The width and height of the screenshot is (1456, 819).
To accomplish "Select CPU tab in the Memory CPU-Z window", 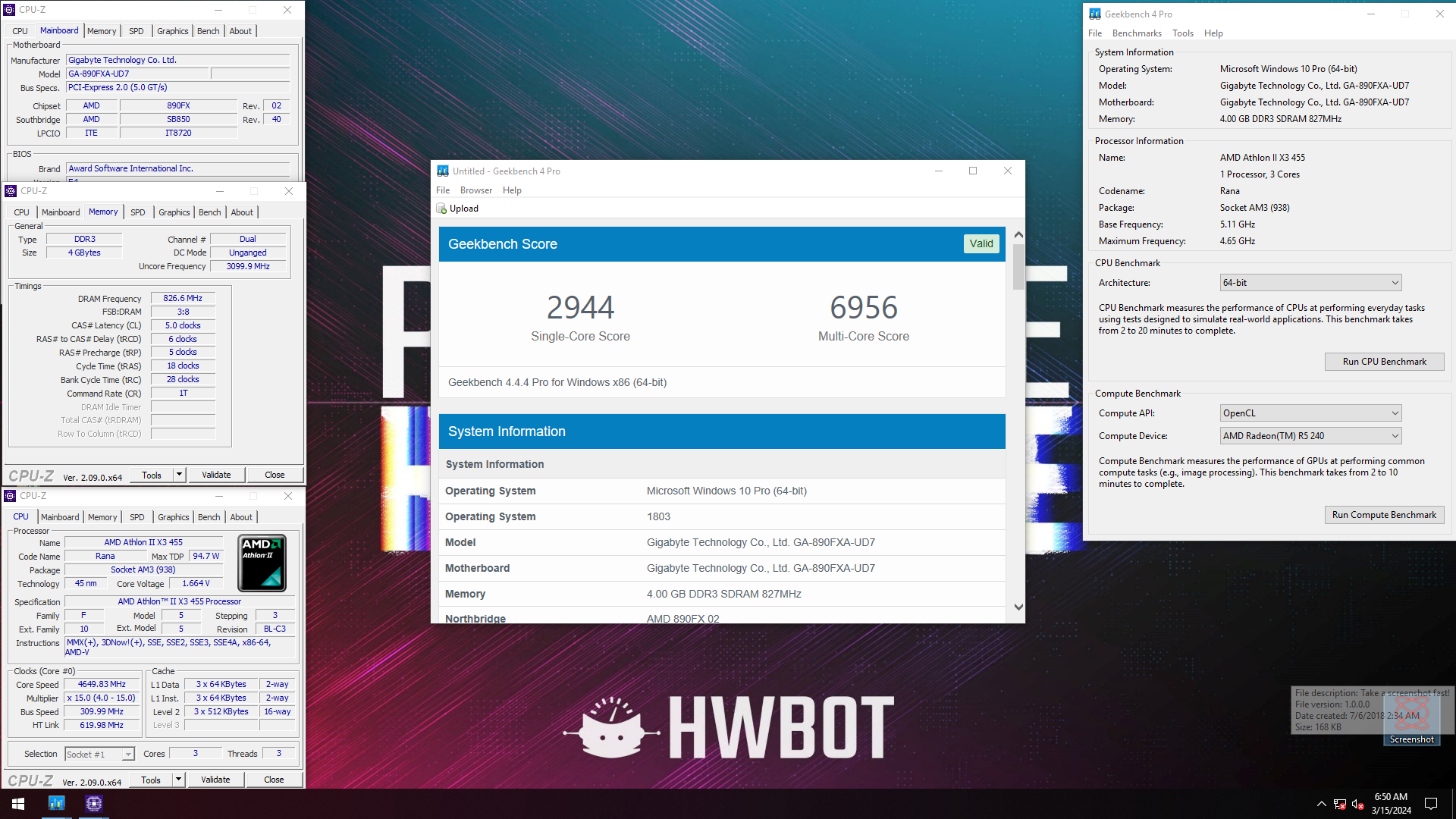I will pyautogui.click(x=22, y=212).
